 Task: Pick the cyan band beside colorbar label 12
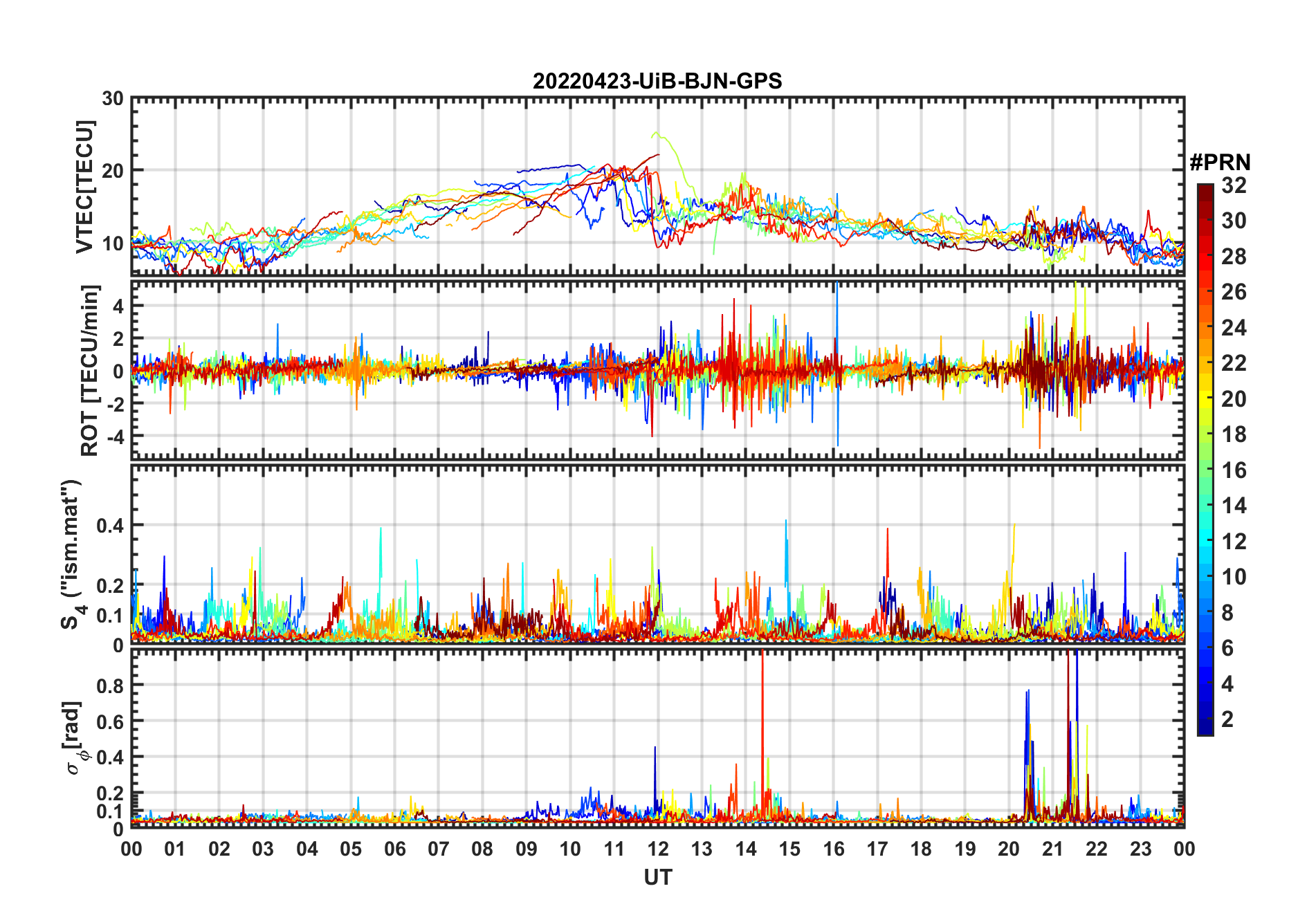(x=1205, y=542)
